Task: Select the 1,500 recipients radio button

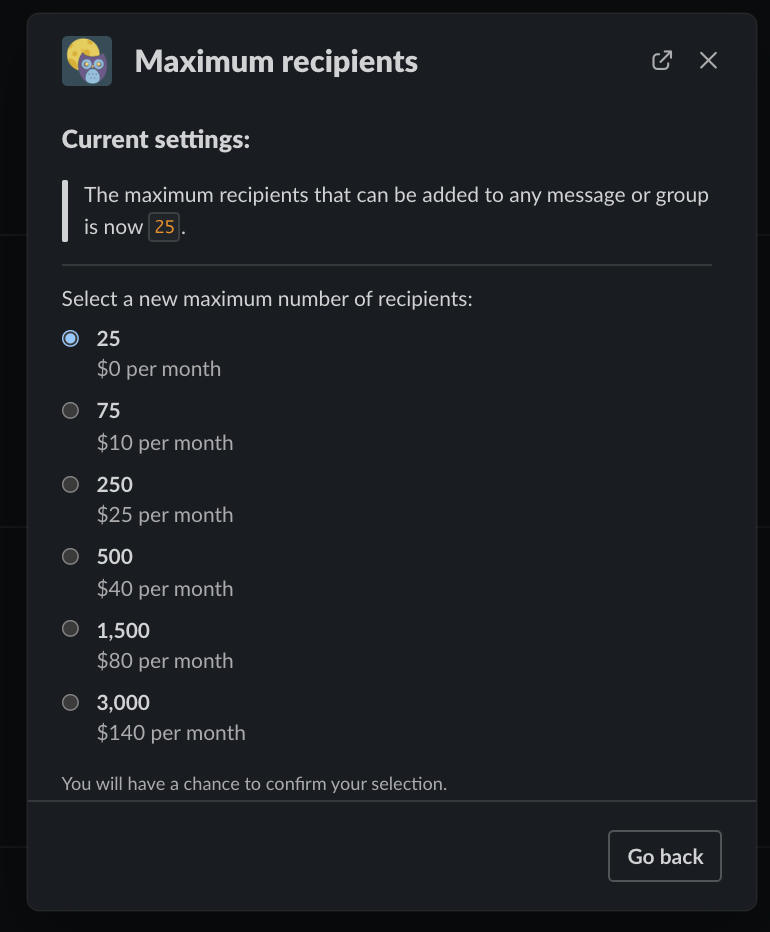Action: point(70,628)
